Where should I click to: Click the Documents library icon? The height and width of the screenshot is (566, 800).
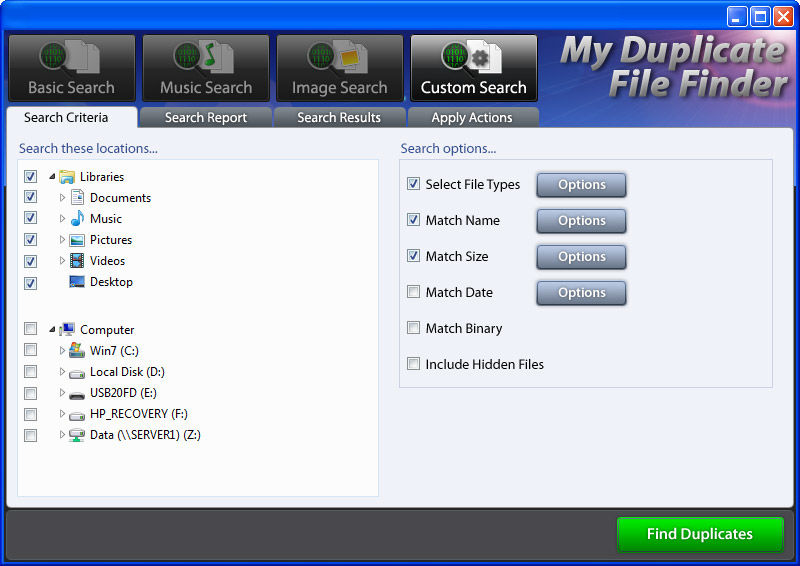[x=77, y=198]
